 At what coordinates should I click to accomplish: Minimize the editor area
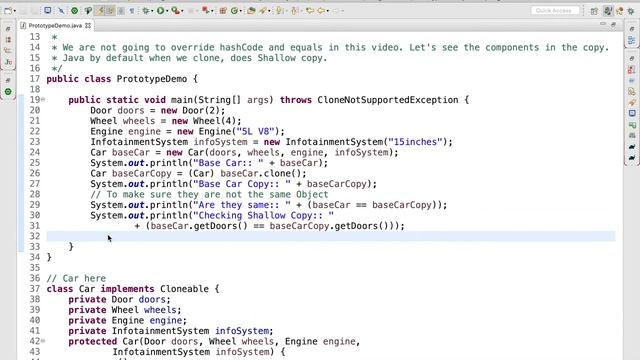603,24
